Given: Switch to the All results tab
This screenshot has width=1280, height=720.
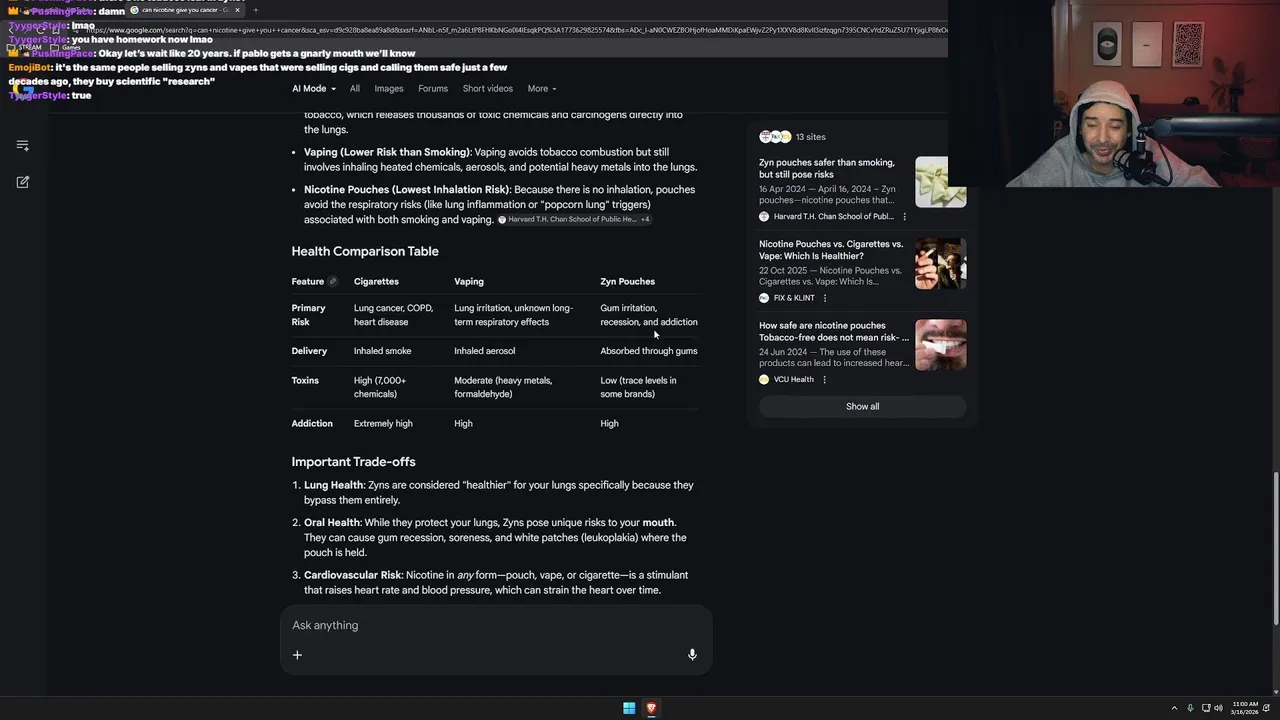Looking at the screenshot, I should pyautogui.click(x=355, y=89).
